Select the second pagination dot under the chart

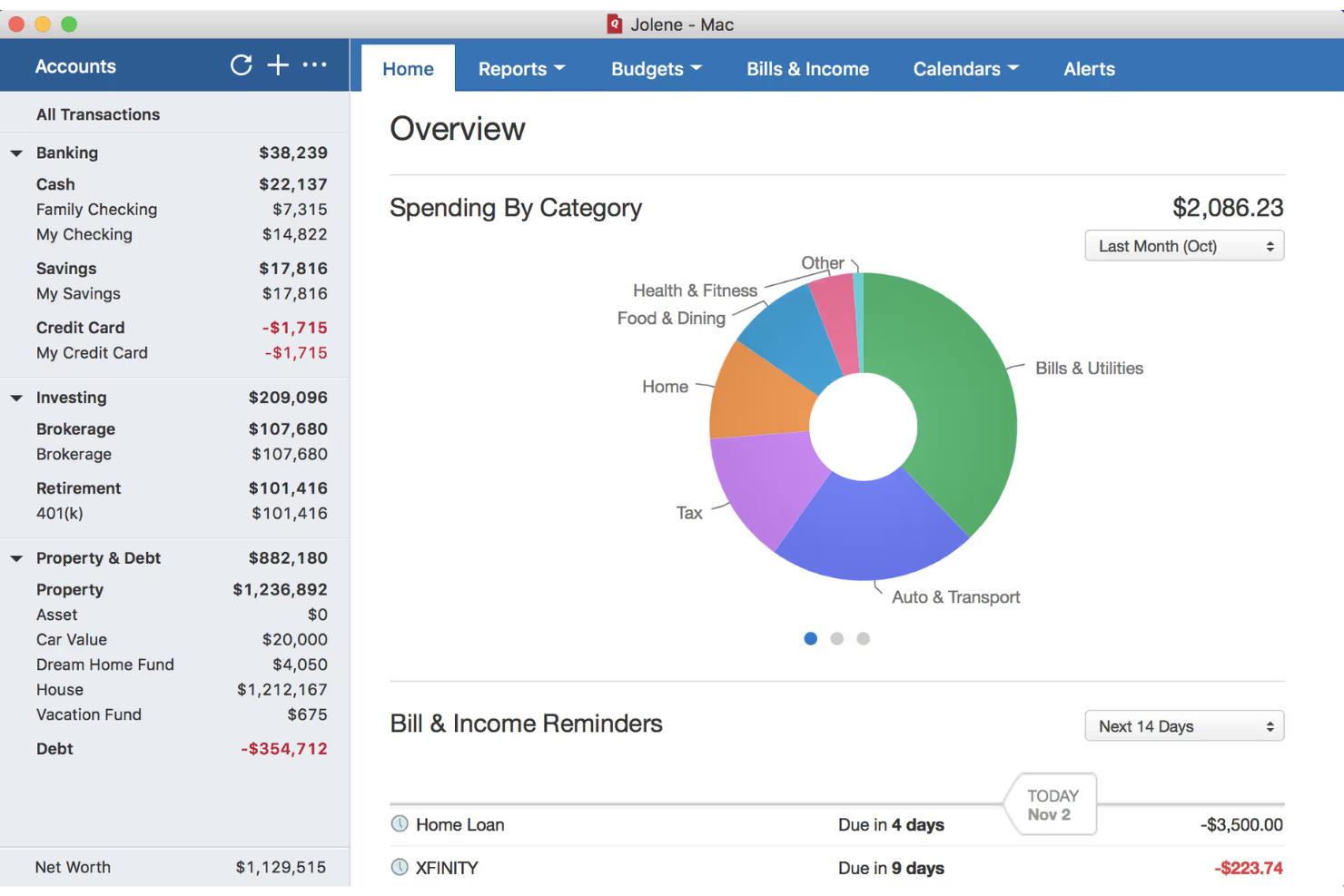coord(836,638)
